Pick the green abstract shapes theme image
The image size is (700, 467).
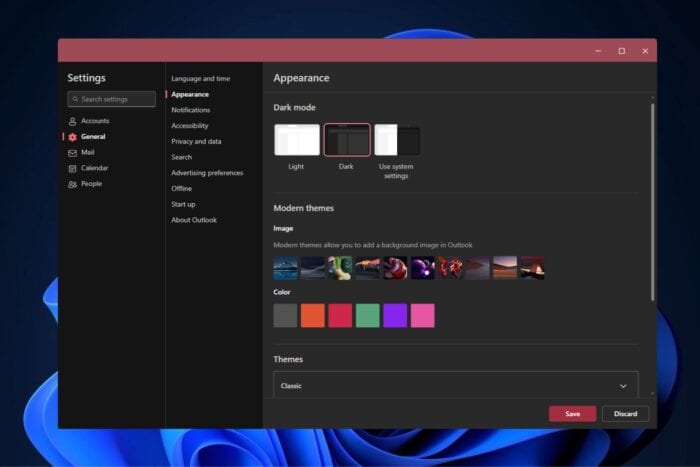coord(340,268)
